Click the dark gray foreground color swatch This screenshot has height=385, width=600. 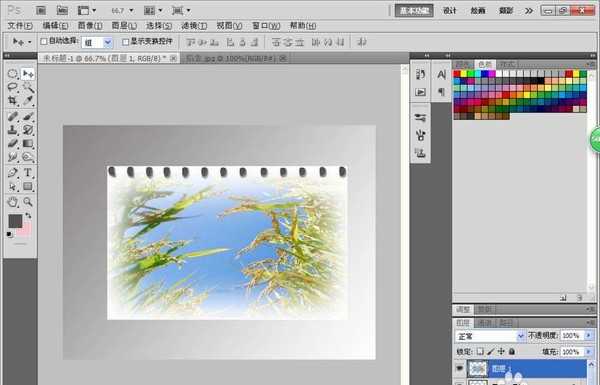(15, 221)
